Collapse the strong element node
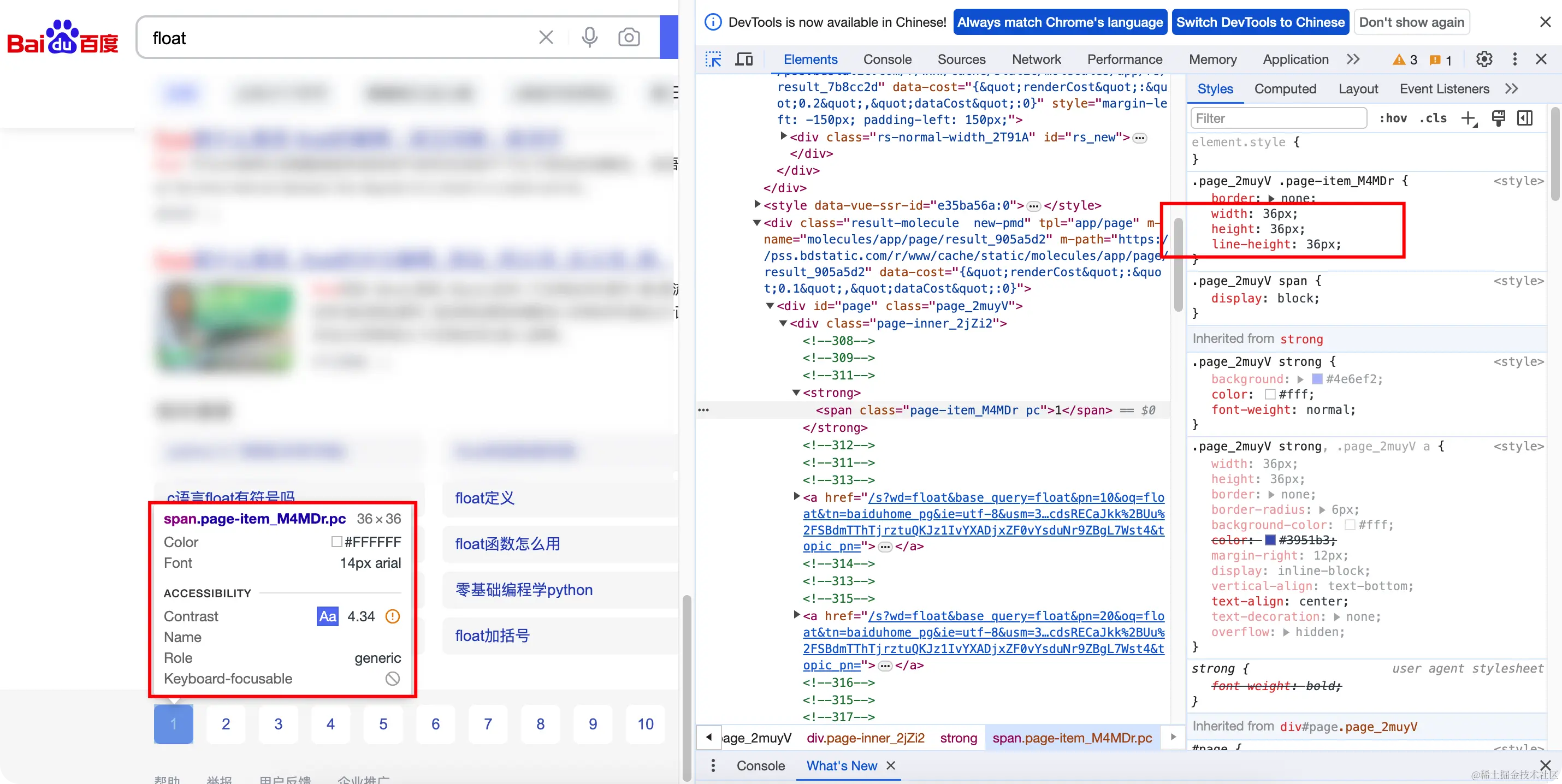 (x=796, y=393)
